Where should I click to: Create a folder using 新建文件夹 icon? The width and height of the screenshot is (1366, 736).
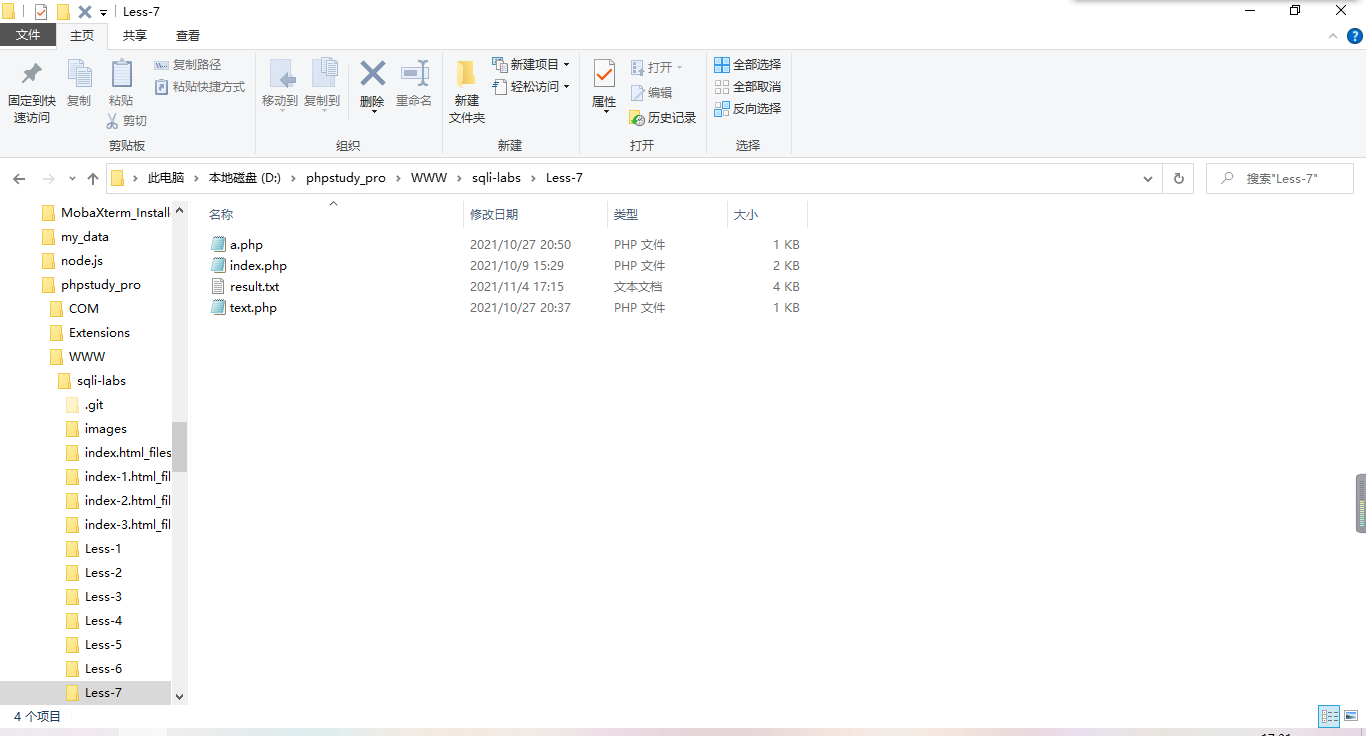tap(465, 90)
